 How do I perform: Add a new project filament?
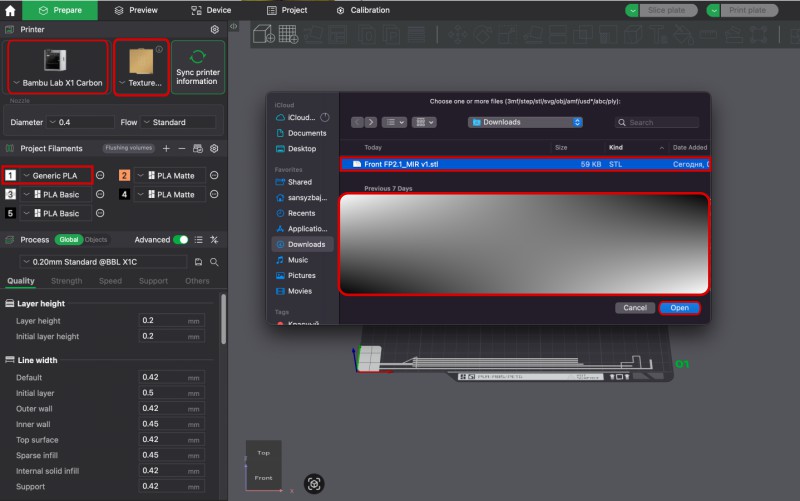click(x=166, y=148)
